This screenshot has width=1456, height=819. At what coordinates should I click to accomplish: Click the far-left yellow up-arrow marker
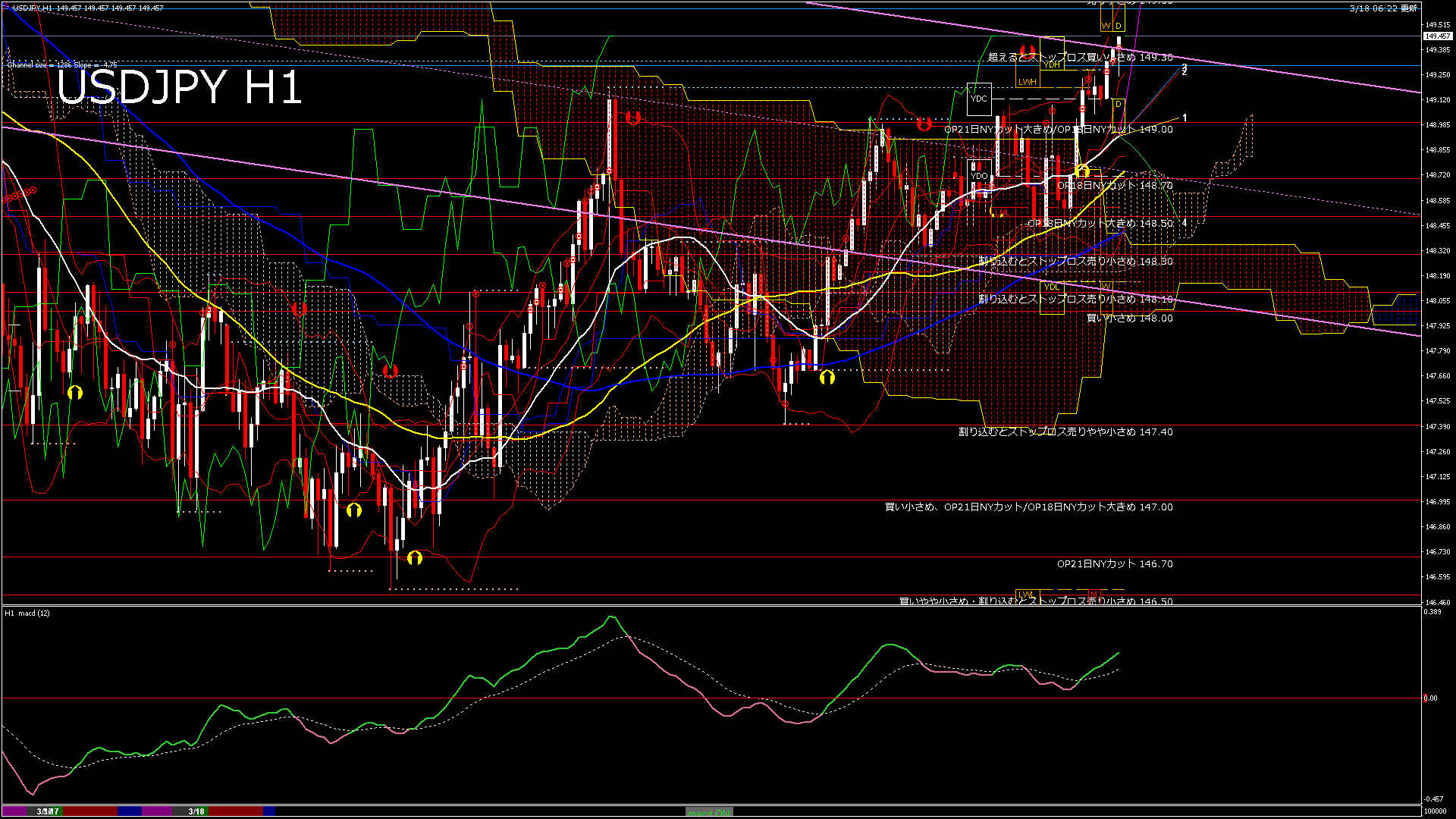74,392
